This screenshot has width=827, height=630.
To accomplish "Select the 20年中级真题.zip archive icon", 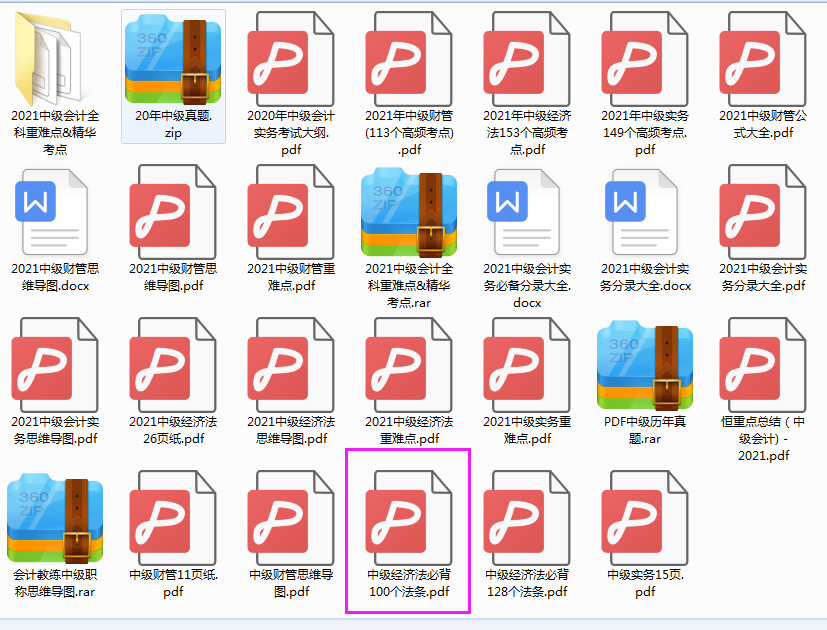I will pos(173,59).
